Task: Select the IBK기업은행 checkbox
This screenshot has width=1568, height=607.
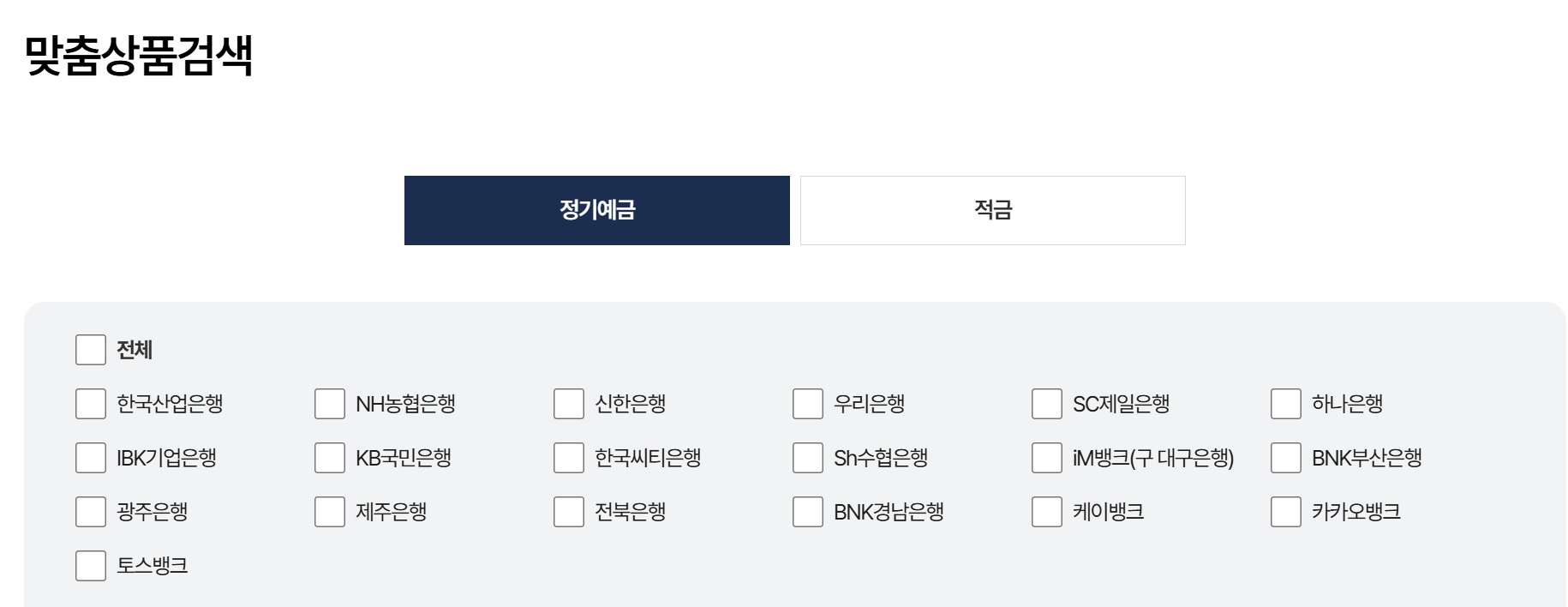Action: tap(89, 458)
